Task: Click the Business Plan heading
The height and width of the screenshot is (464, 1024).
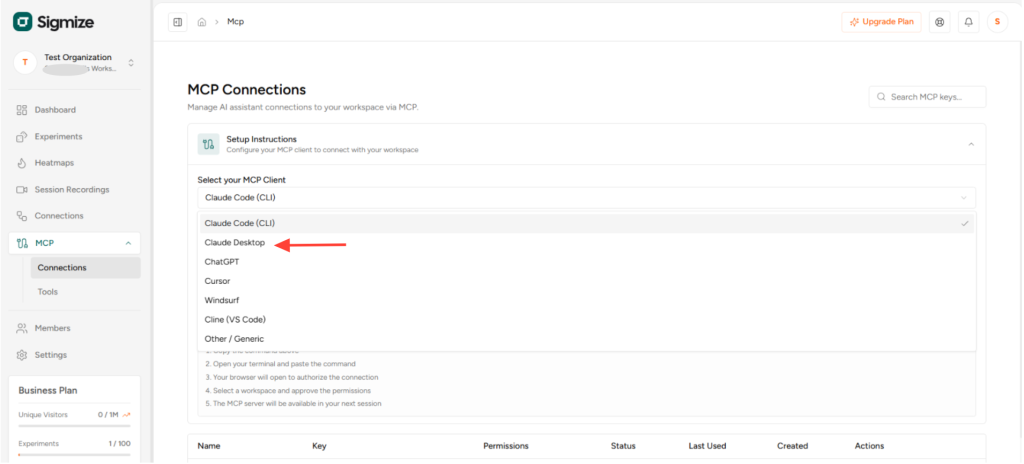Action: (48, 390)
